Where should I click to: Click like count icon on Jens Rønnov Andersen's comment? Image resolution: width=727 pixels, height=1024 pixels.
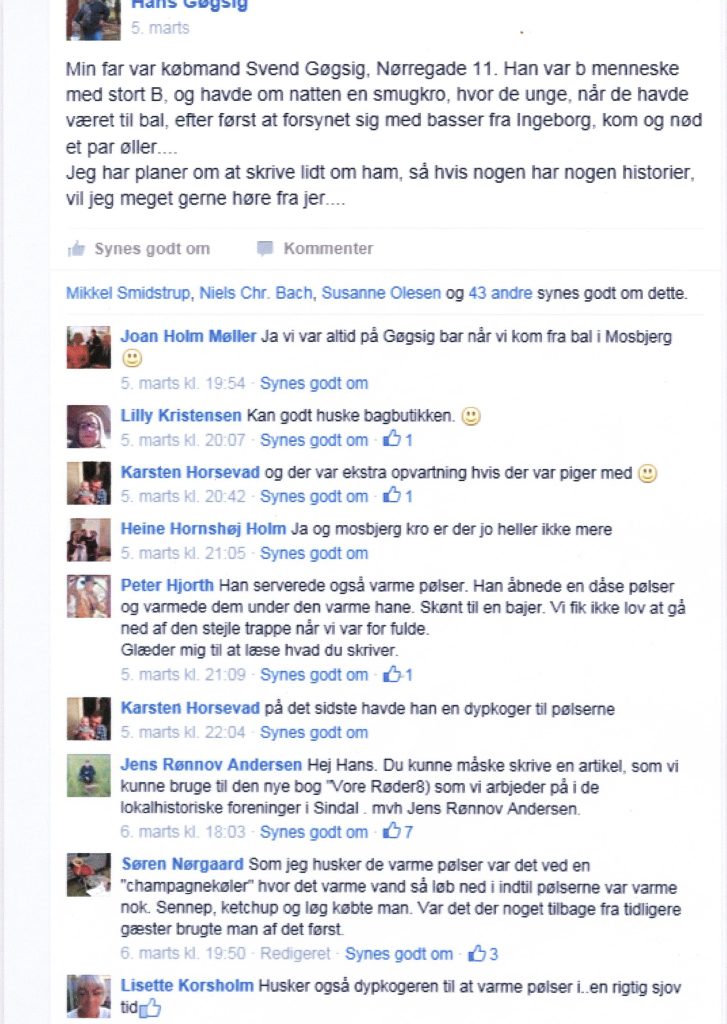point(392,831)
